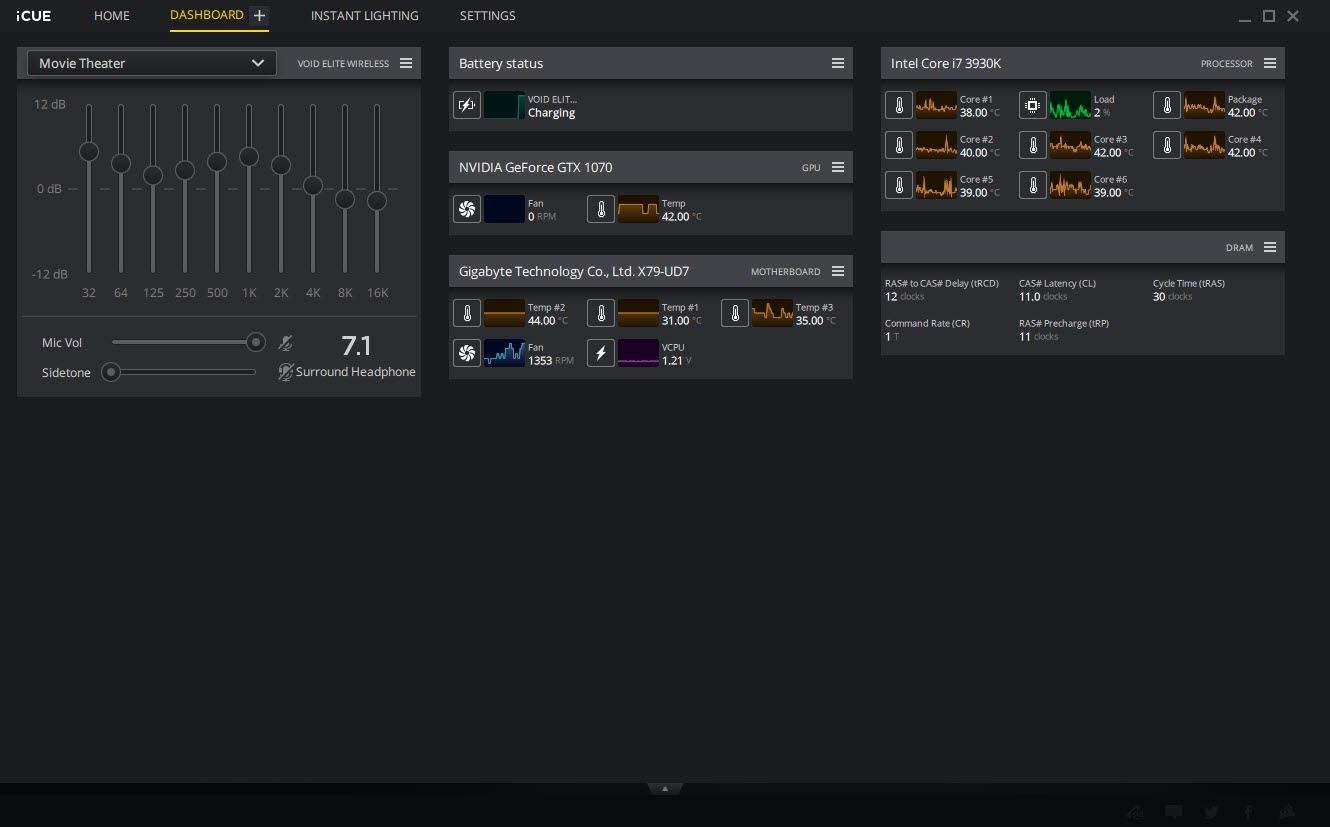Switch to the DASHBOARD tab
This screenshot has height=827, width=1330.
tap(207, 15)
